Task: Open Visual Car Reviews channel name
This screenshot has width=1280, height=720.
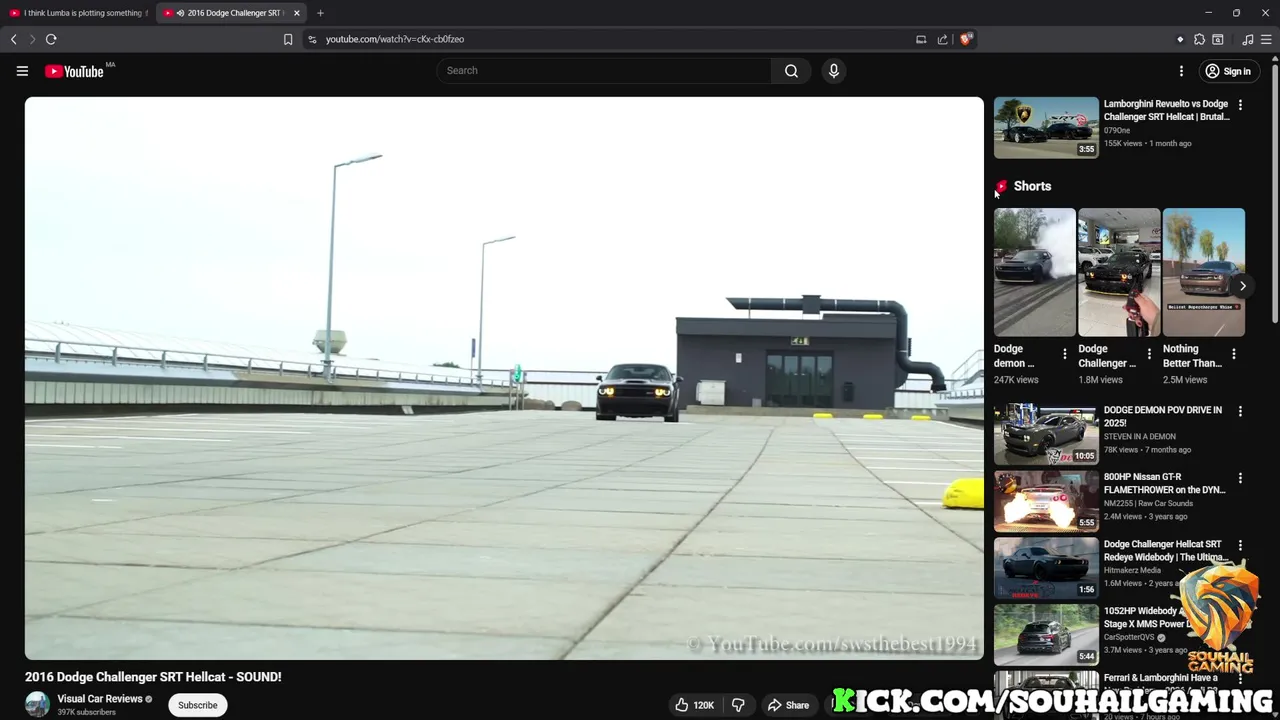Action: 100,699
